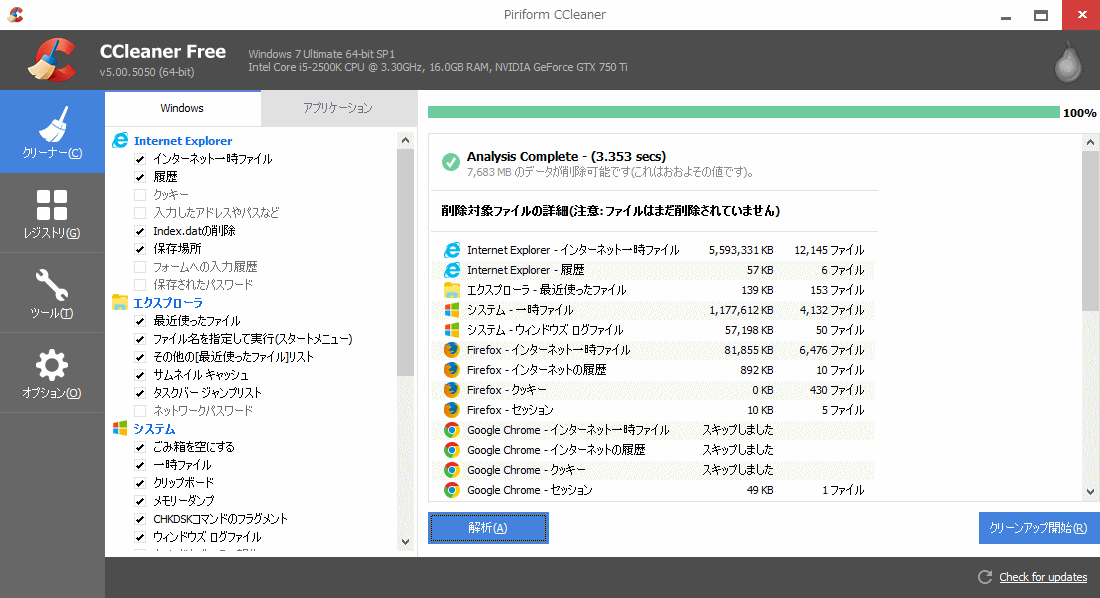Enable 保存されたパスワード checkbox
This screenshot has width=1100, height=598.
click(x=140, y=285)
